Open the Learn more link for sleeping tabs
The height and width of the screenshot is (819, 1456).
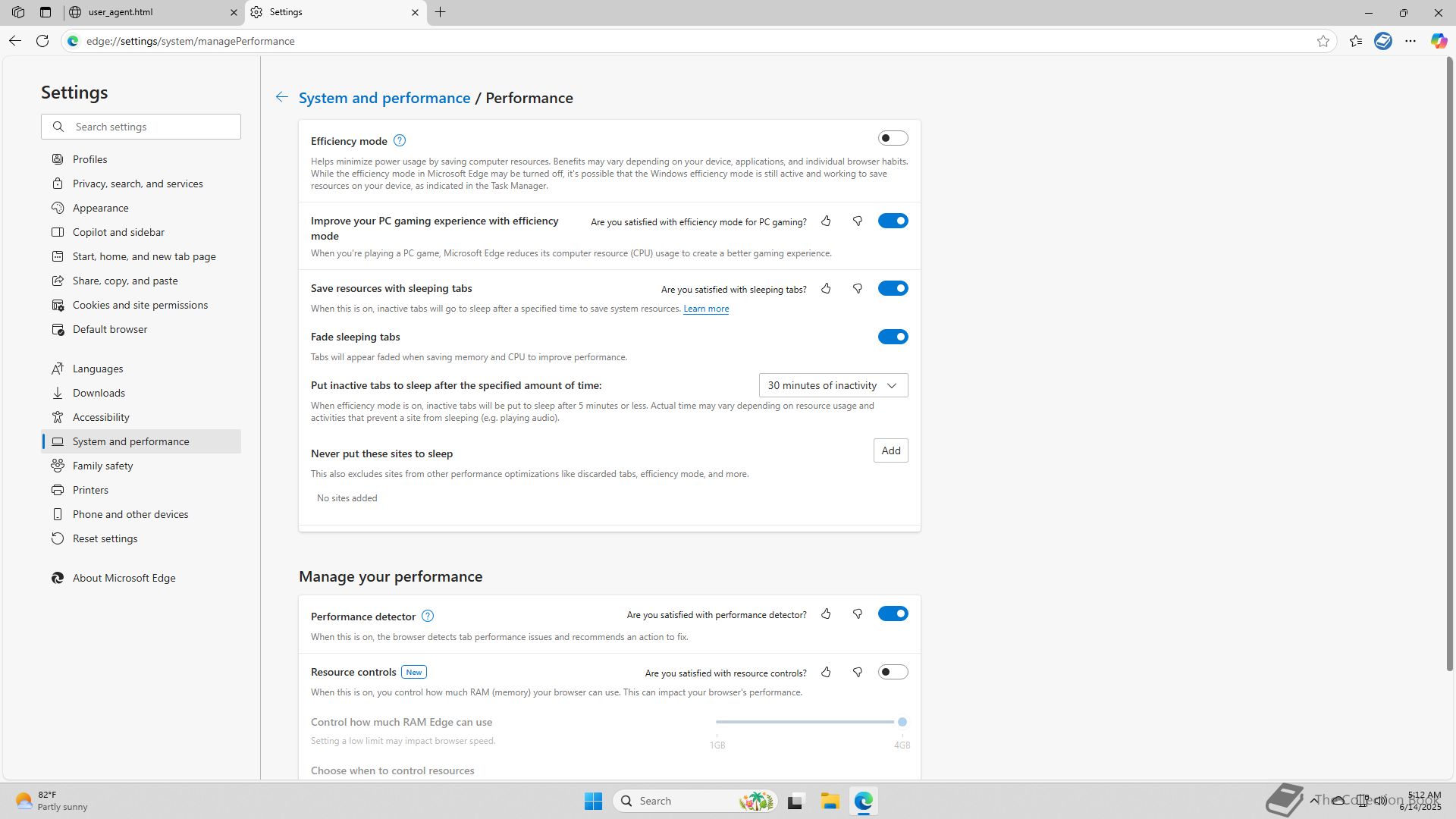[705, 309]
